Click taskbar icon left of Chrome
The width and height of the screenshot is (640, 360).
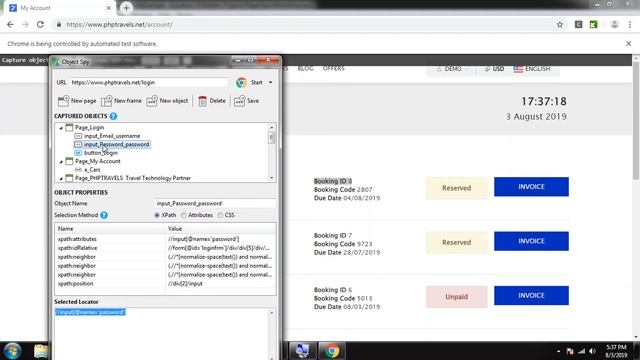click(x=302, y=351)
